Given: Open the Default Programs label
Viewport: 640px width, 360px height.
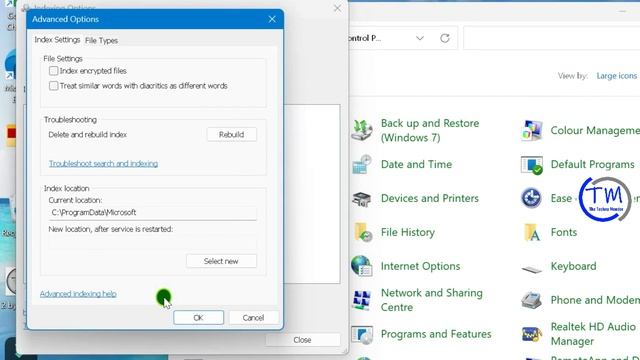Looking at the screenshot, I should click(x=593, y=164).
